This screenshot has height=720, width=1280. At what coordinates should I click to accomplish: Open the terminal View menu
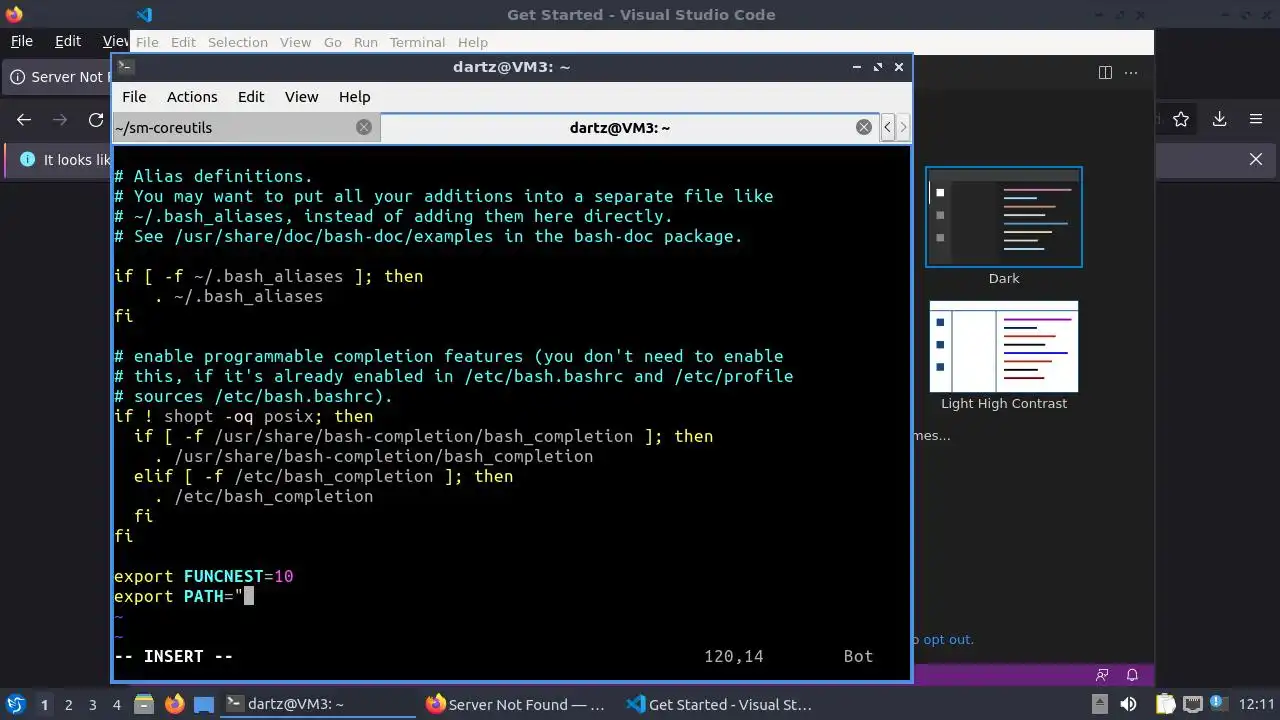coord(301,97)
